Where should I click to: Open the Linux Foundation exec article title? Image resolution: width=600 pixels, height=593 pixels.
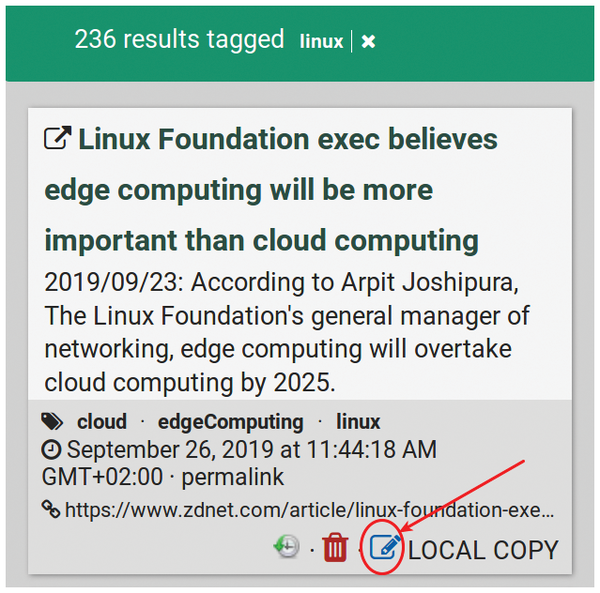point(261,190)
